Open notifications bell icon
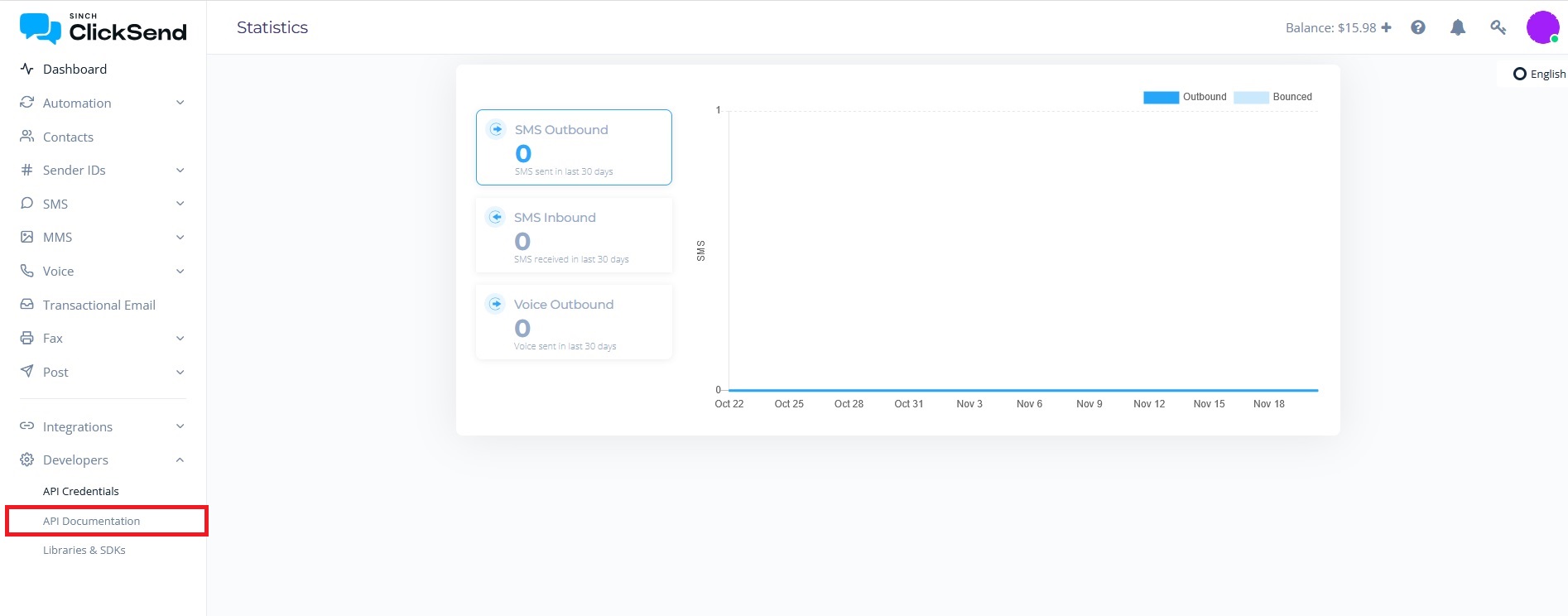This screenshot has height=616, width=1568. tap(1458, 27)
